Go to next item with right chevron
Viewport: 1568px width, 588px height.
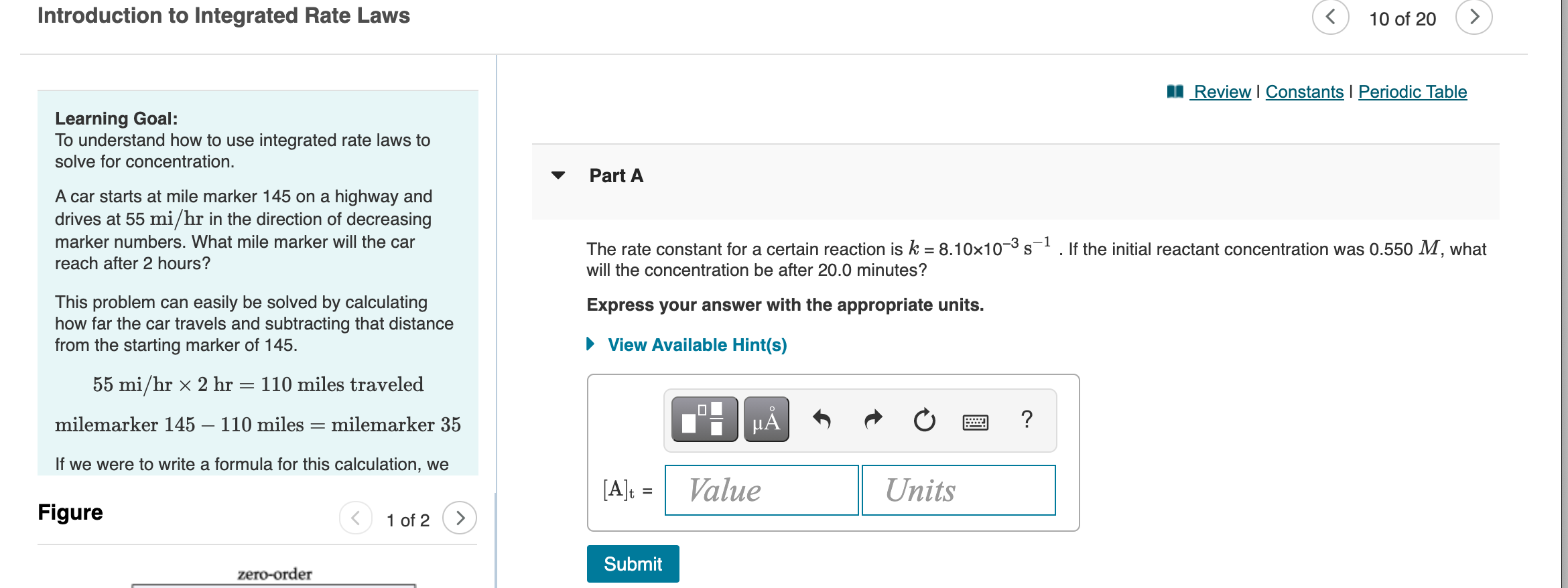[x=1474, y=18]
